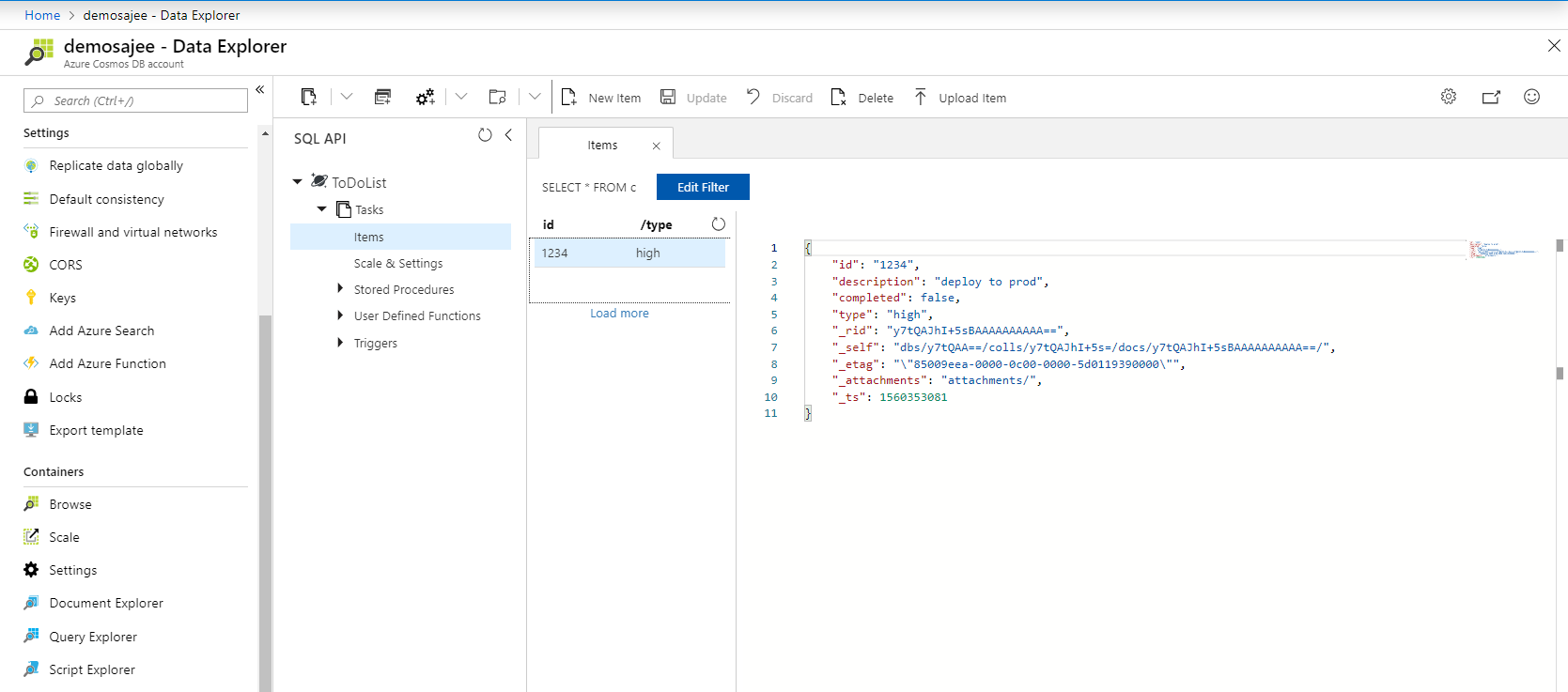Click the ToDoList database icon
Screen dimensions: 1568x692
[319, 181]
